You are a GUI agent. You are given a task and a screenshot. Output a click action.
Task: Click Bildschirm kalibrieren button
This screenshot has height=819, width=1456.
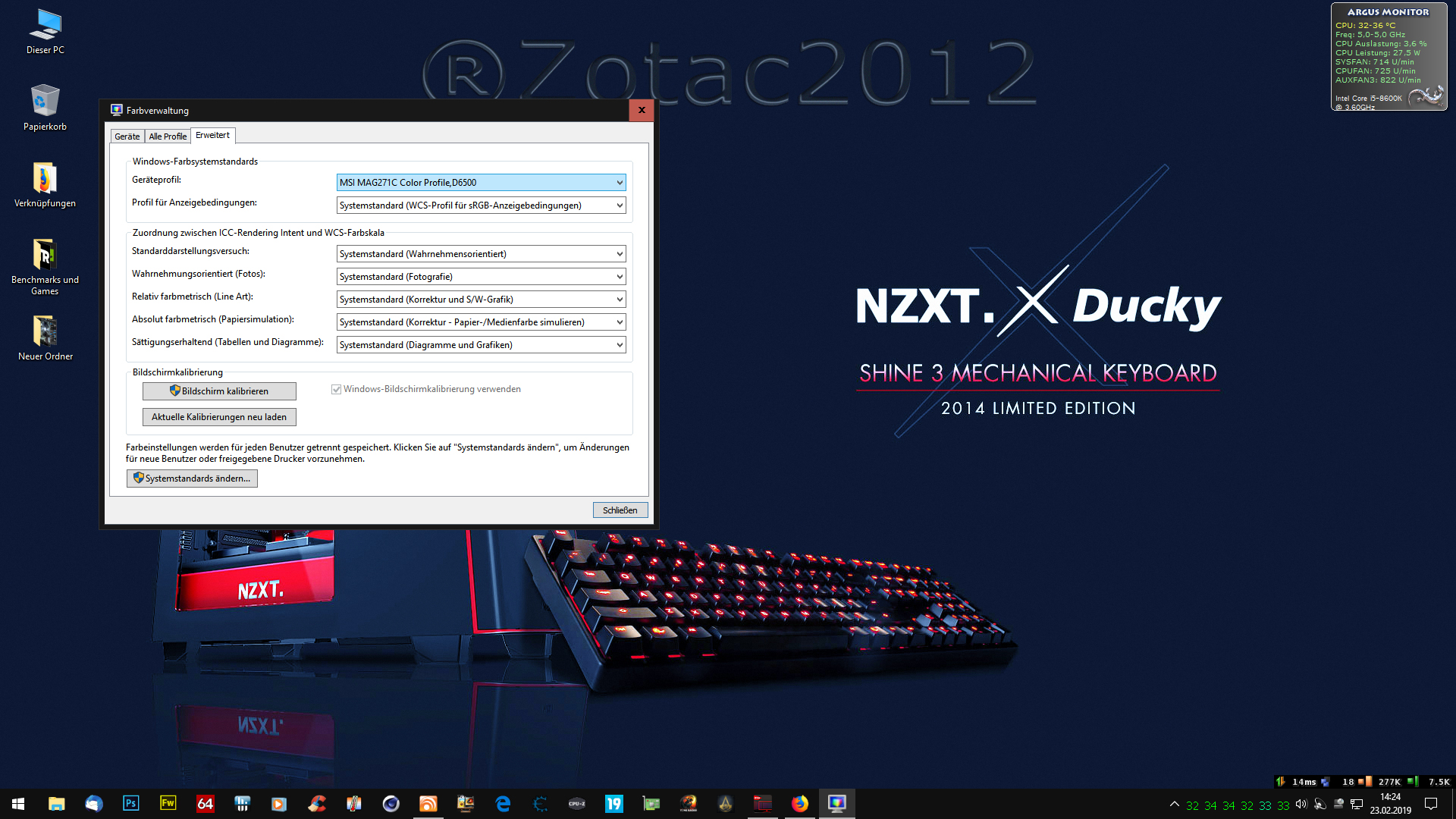[x=219, y=391]
